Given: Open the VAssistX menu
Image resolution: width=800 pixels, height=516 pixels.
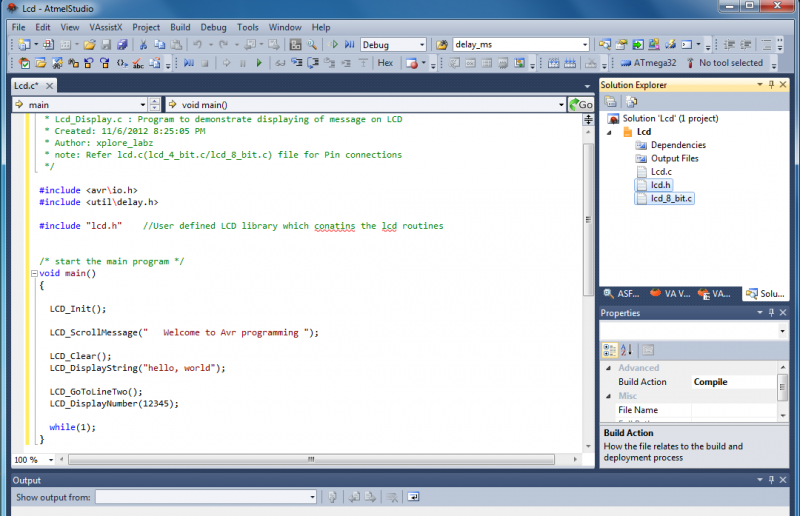Looking at the screenshot, I should click(106, 28).
